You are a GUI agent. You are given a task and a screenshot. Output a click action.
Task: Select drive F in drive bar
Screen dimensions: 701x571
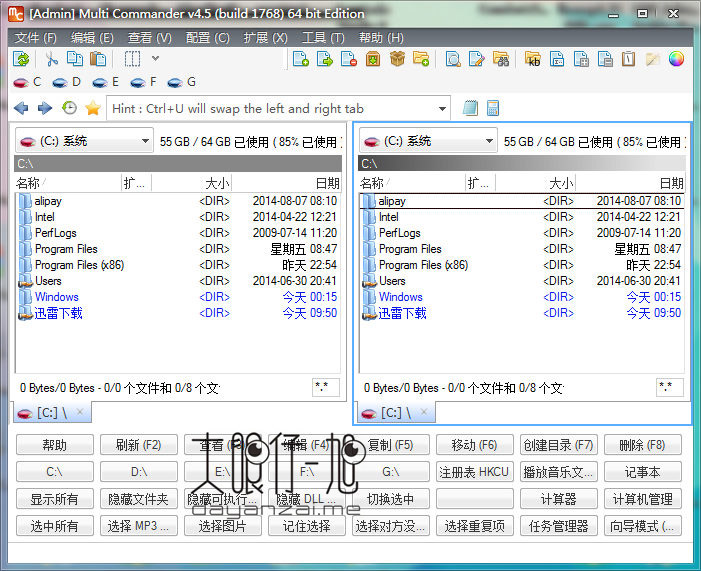click(x=144, y=82)
